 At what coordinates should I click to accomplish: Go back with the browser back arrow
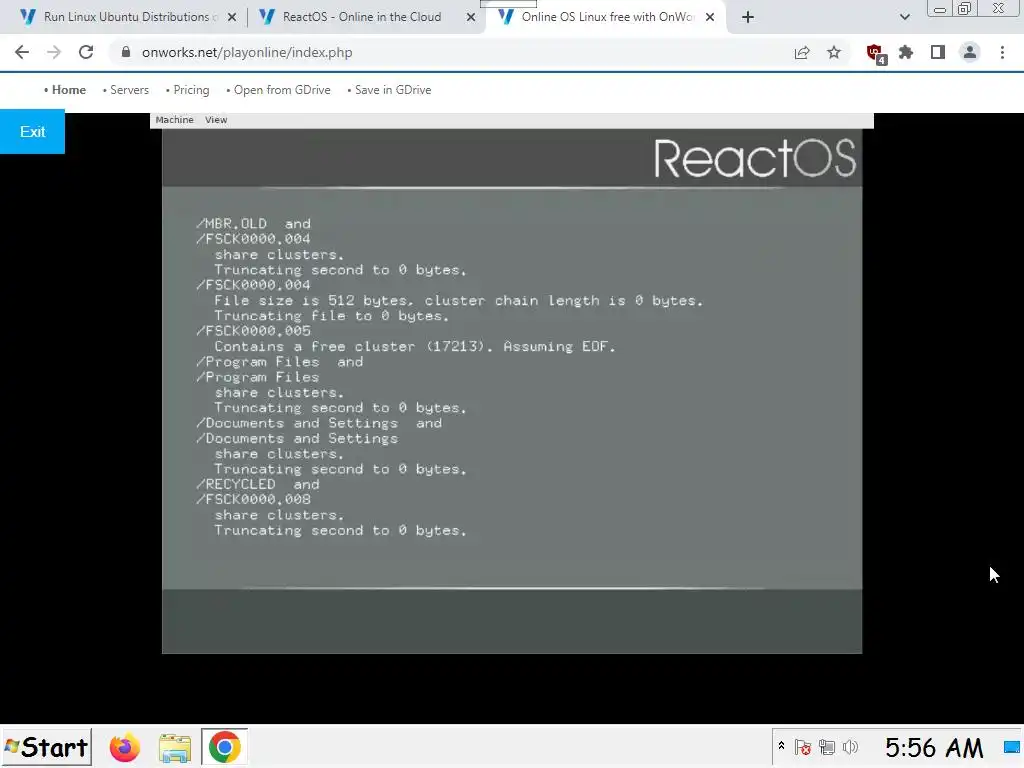click(22, 52)
